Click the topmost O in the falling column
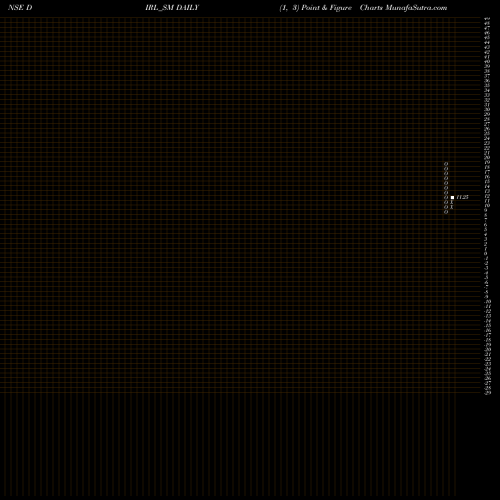The width and height of the screenshot is (500, 500). tap(446, 164)
